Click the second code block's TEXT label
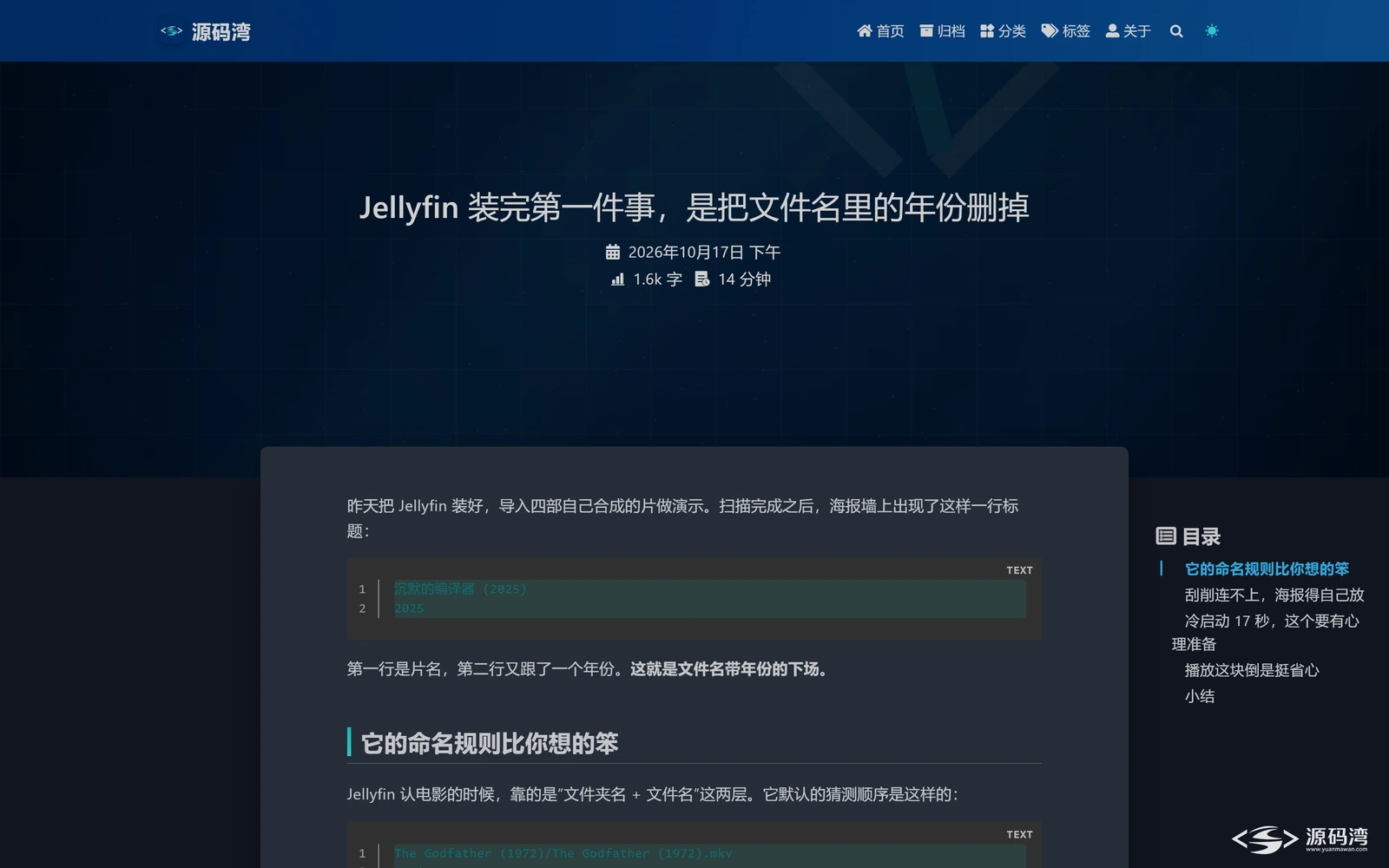The height and width of the screenshot is (868, 1389). (x=1019, y=834)
